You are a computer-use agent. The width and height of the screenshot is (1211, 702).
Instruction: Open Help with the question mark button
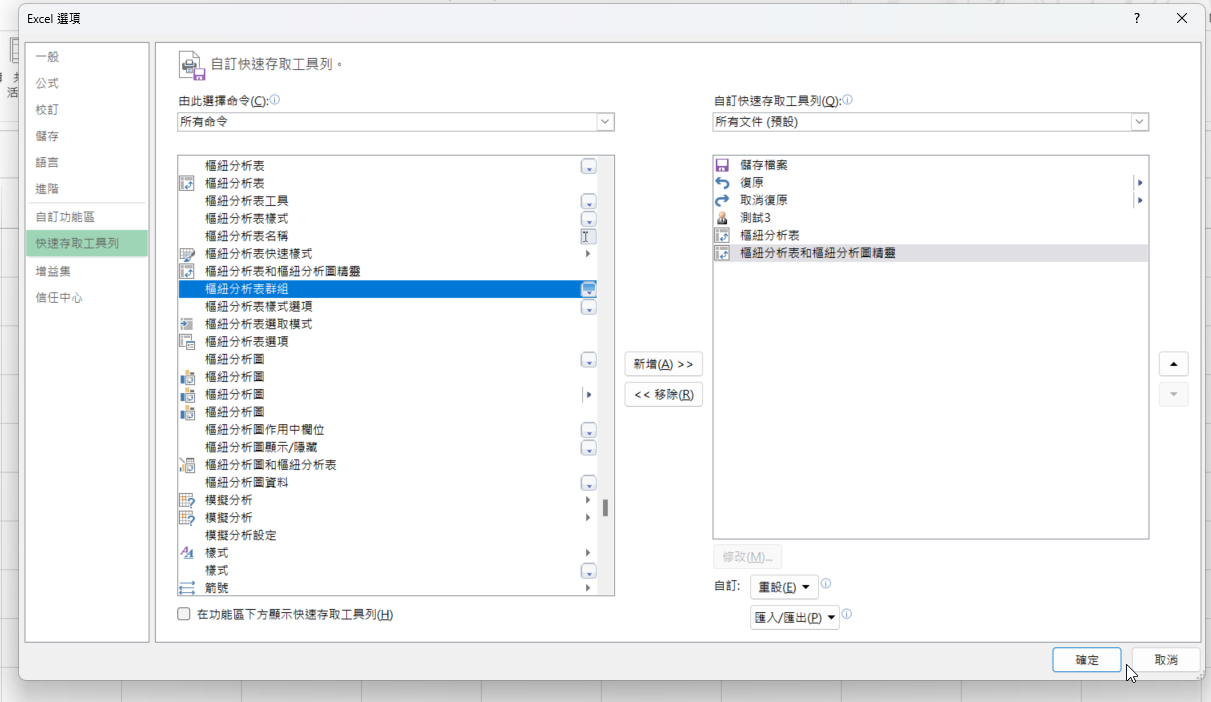1137,18
